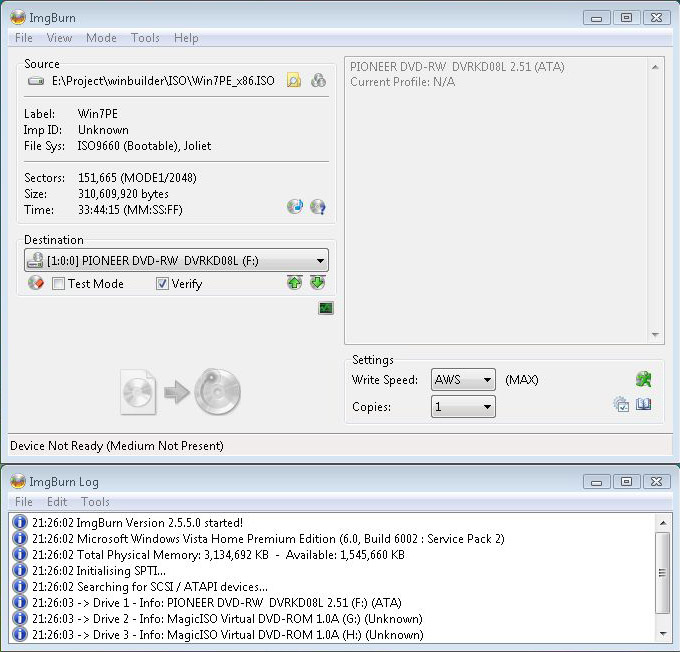680x652 pixels.
Task: Open advanced settings gear checklist icon
Action: [621, 404]
